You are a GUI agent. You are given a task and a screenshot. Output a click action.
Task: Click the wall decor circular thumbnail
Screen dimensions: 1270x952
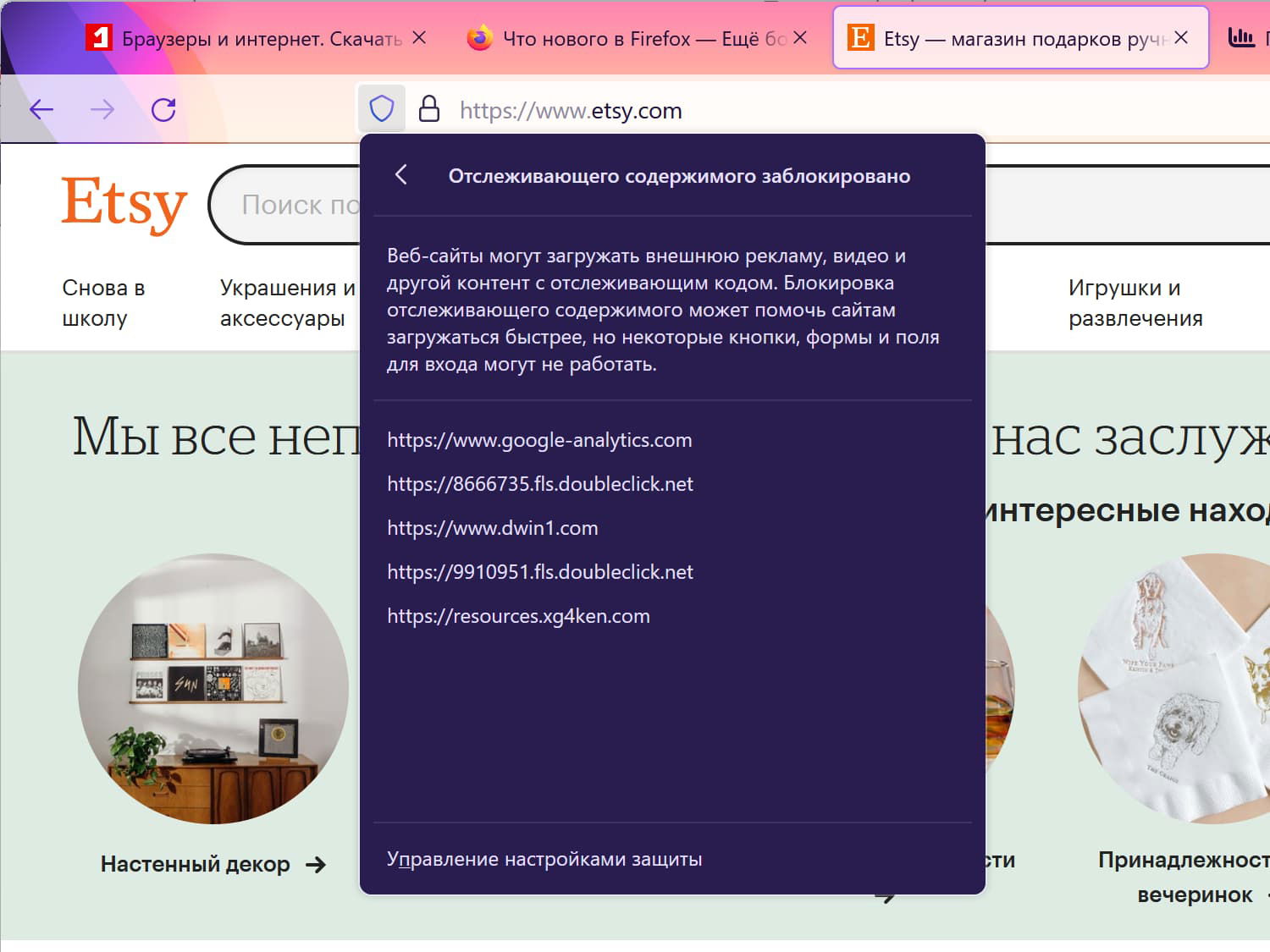click(x=213, y=689)
